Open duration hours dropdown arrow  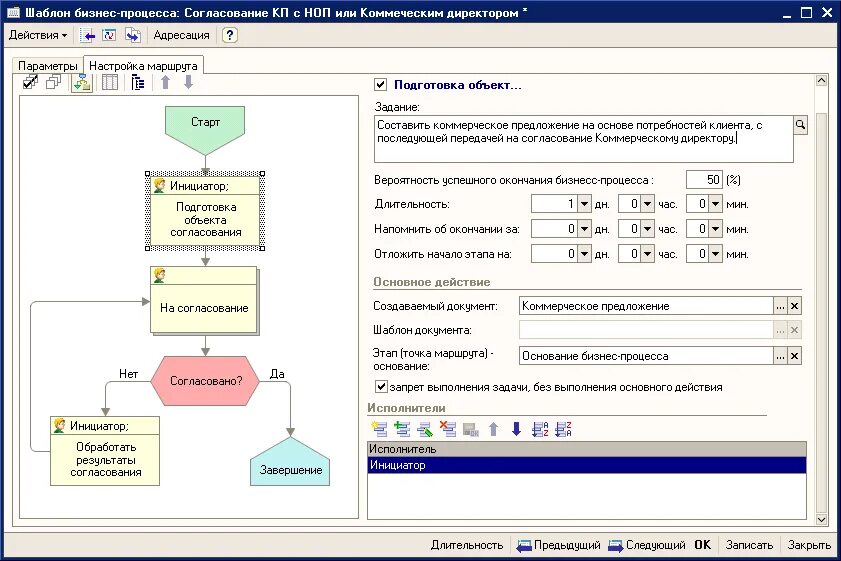pyautogui.click(x=647, y=204)
